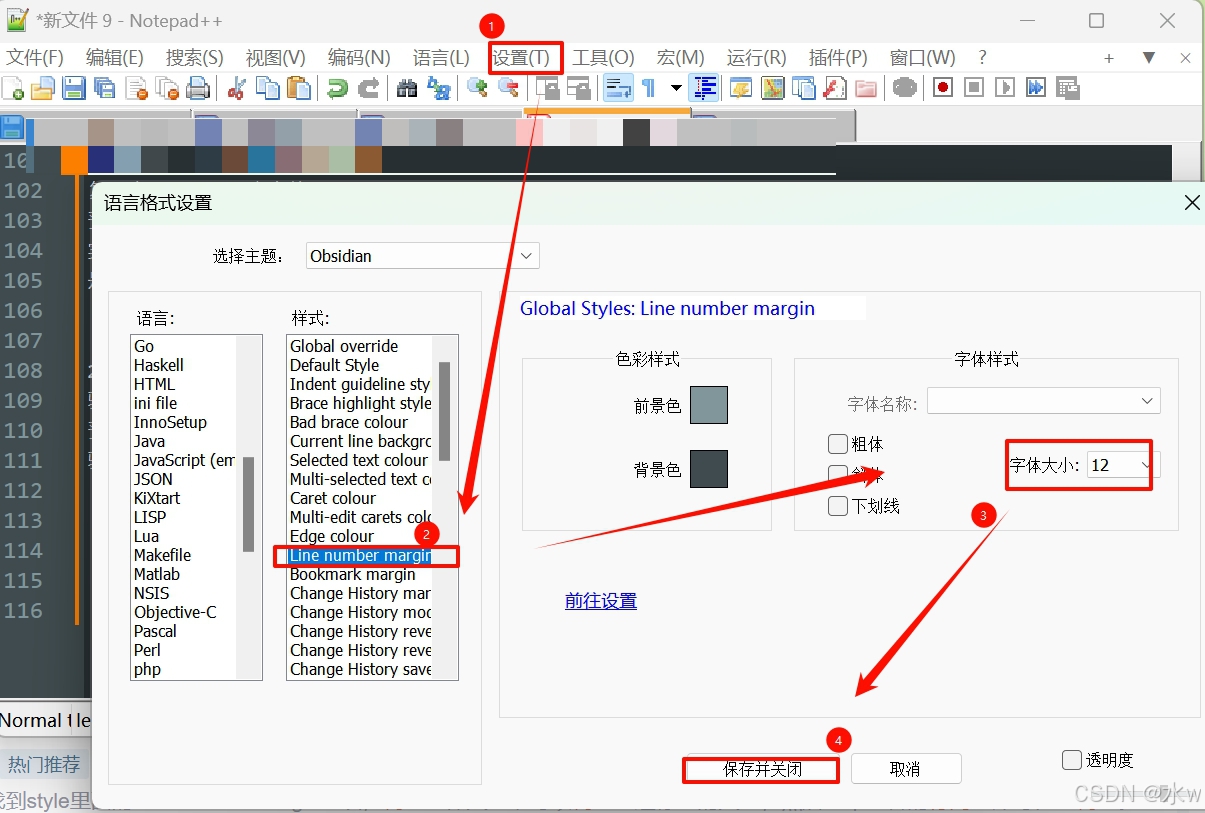The width and height of the screenshot is (1205, 813).
Task: Open the 搜索(S) menu
Action: 195,58
